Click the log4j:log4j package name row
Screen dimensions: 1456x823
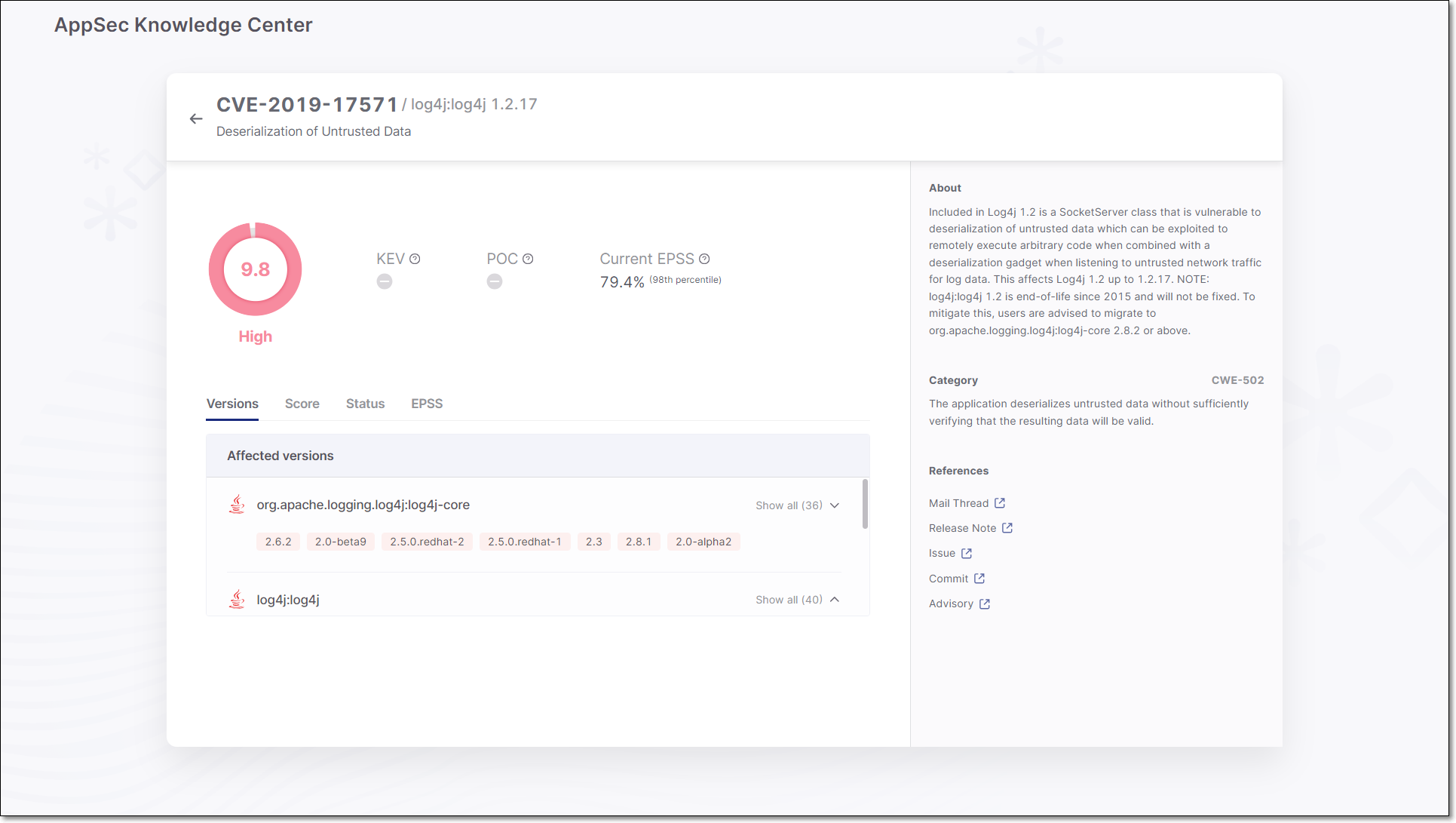[x=288, y=600]
